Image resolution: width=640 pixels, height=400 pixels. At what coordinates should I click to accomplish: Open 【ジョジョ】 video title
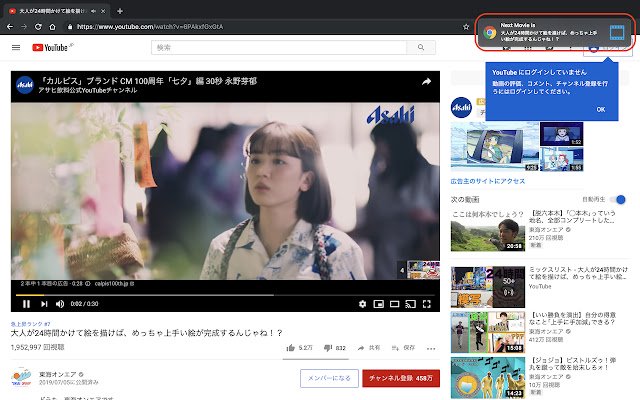(x=572, y=364)
